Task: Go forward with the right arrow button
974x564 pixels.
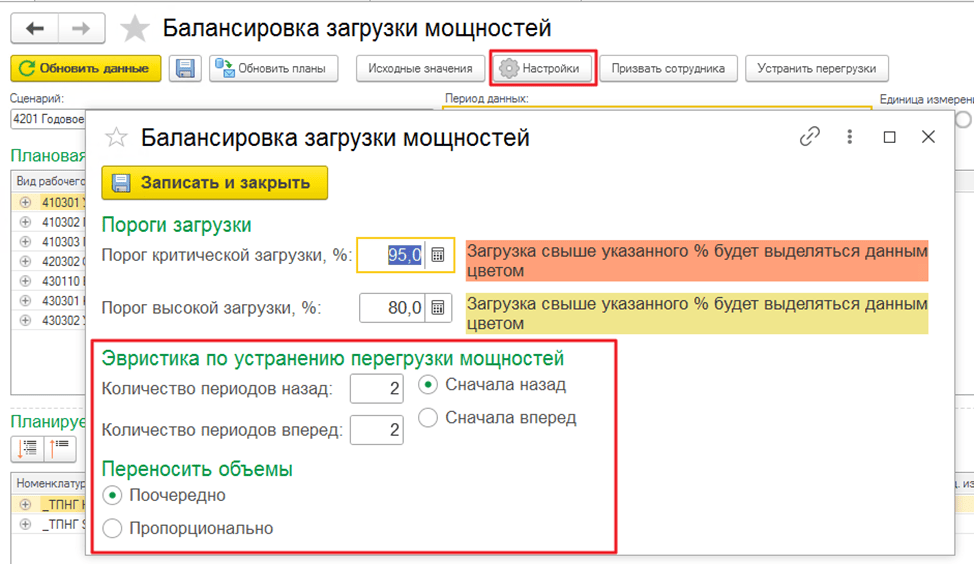Action: (81, 29)
